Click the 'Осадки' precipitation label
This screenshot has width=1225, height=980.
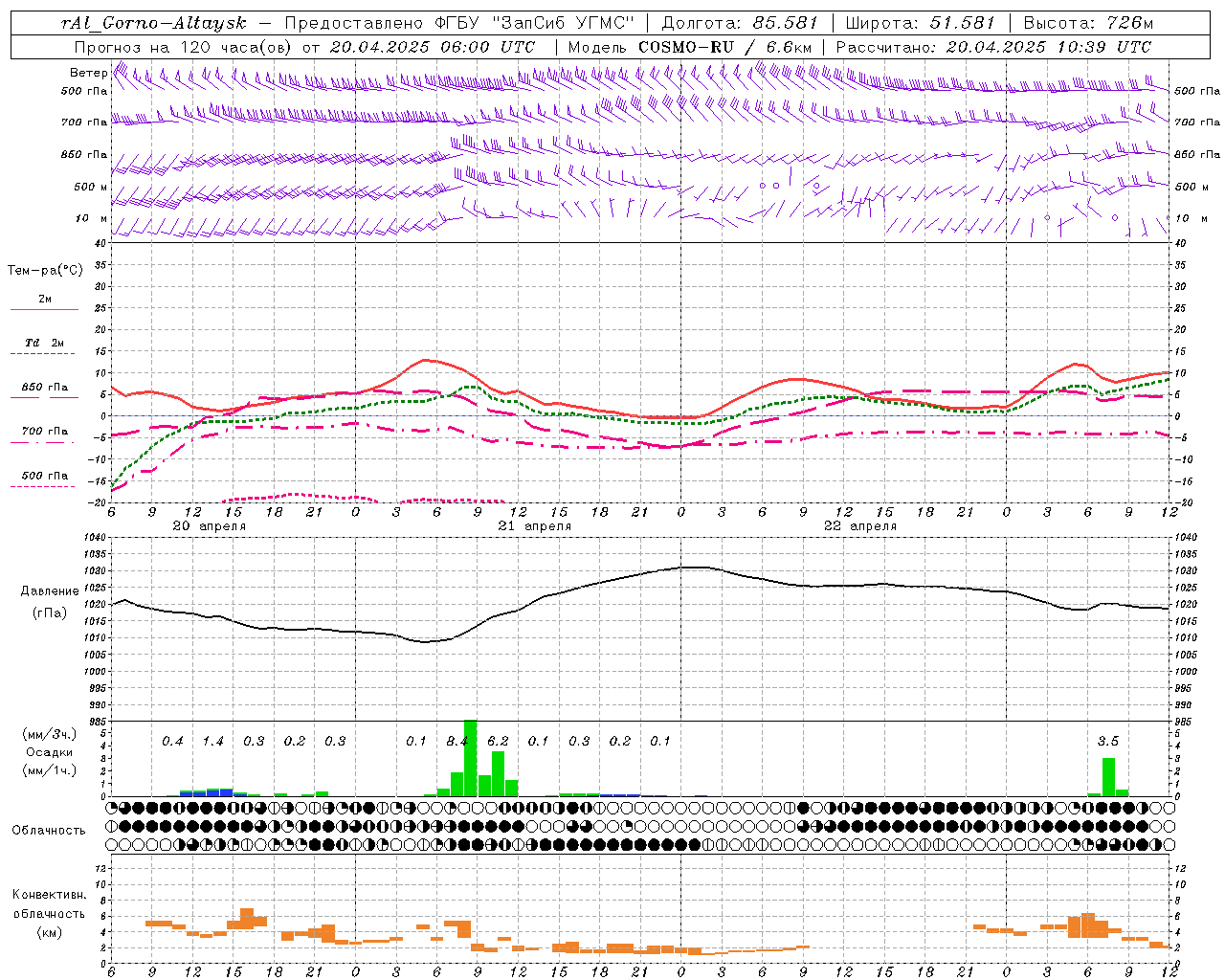coord(50,752)
